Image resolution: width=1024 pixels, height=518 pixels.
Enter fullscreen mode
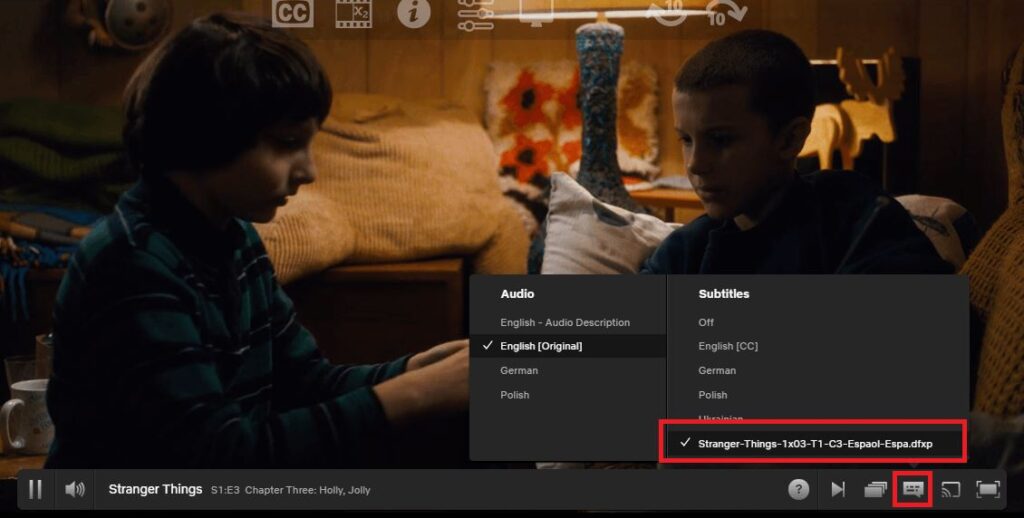tap(988, 489)
